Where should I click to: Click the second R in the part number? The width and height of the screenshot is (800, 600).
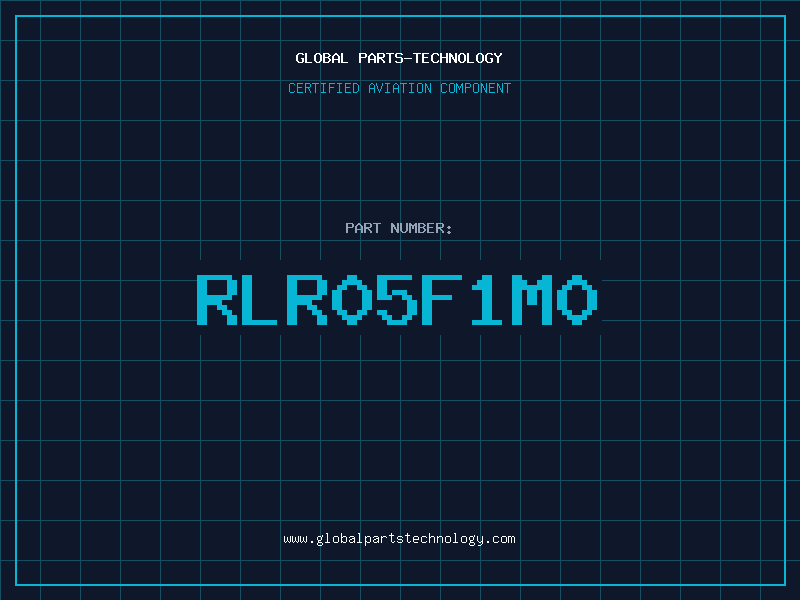point(306,299)
